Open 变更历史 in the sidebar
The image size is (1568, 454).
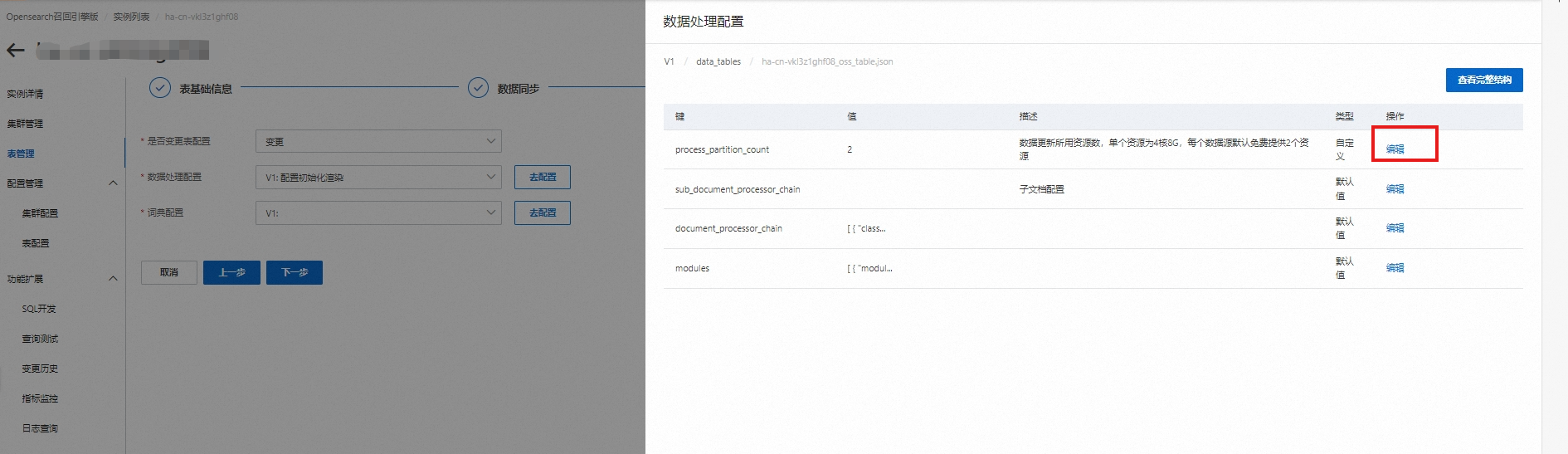(41, 369)
